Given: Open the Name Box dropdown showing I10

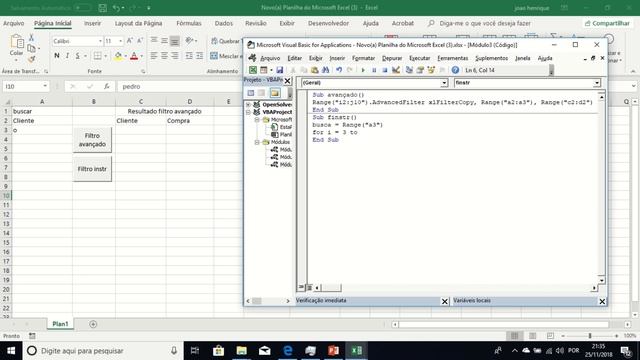Looking at the screenshot, I should tap(45, 86).
